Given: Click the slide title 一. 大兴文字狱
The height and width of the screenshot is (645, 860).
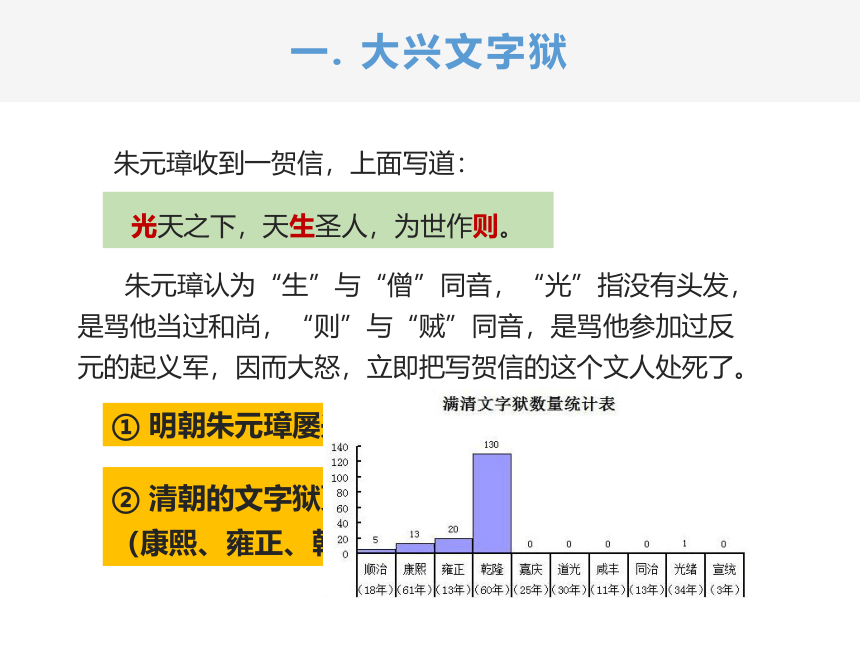Looking at the screenshot, I should (428, 52).
